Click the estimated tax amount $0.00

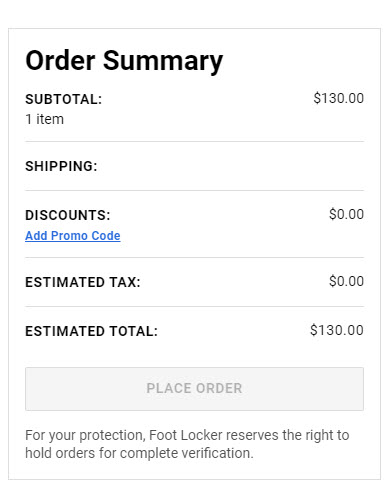pyautogui.click(x=346, y=281)
